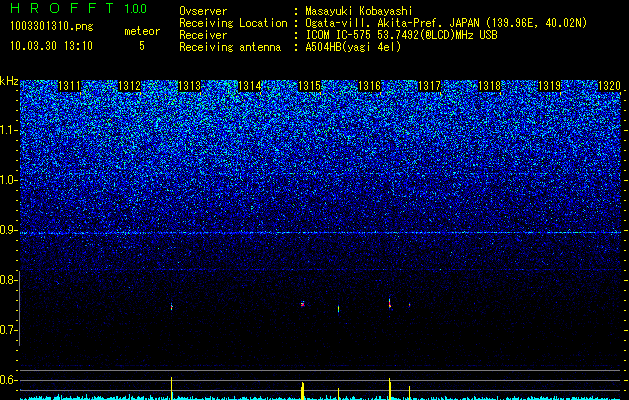629x400 pixels.
Task: Click the meteor echo at 1315 in spectrogram
Action: tap(303, 304)
